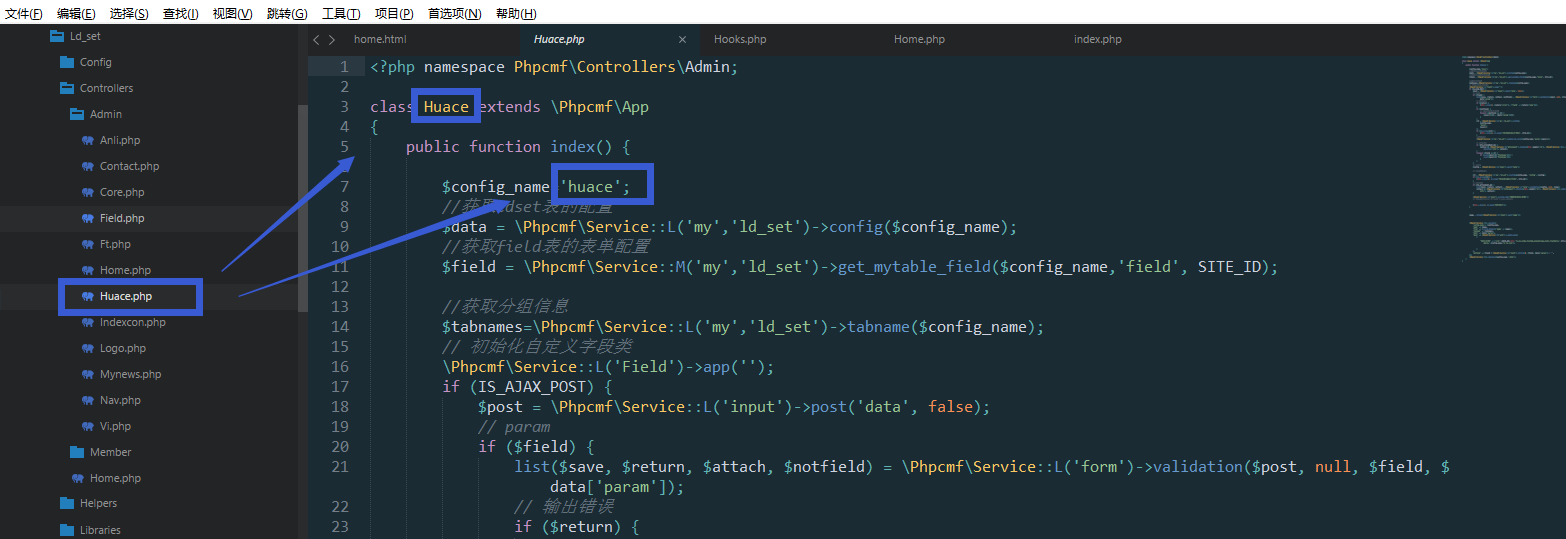Open Mynews.php from the sidebar
This screenshot has height=539, width=1566.
pyautogui.click(x=130, y=374)
